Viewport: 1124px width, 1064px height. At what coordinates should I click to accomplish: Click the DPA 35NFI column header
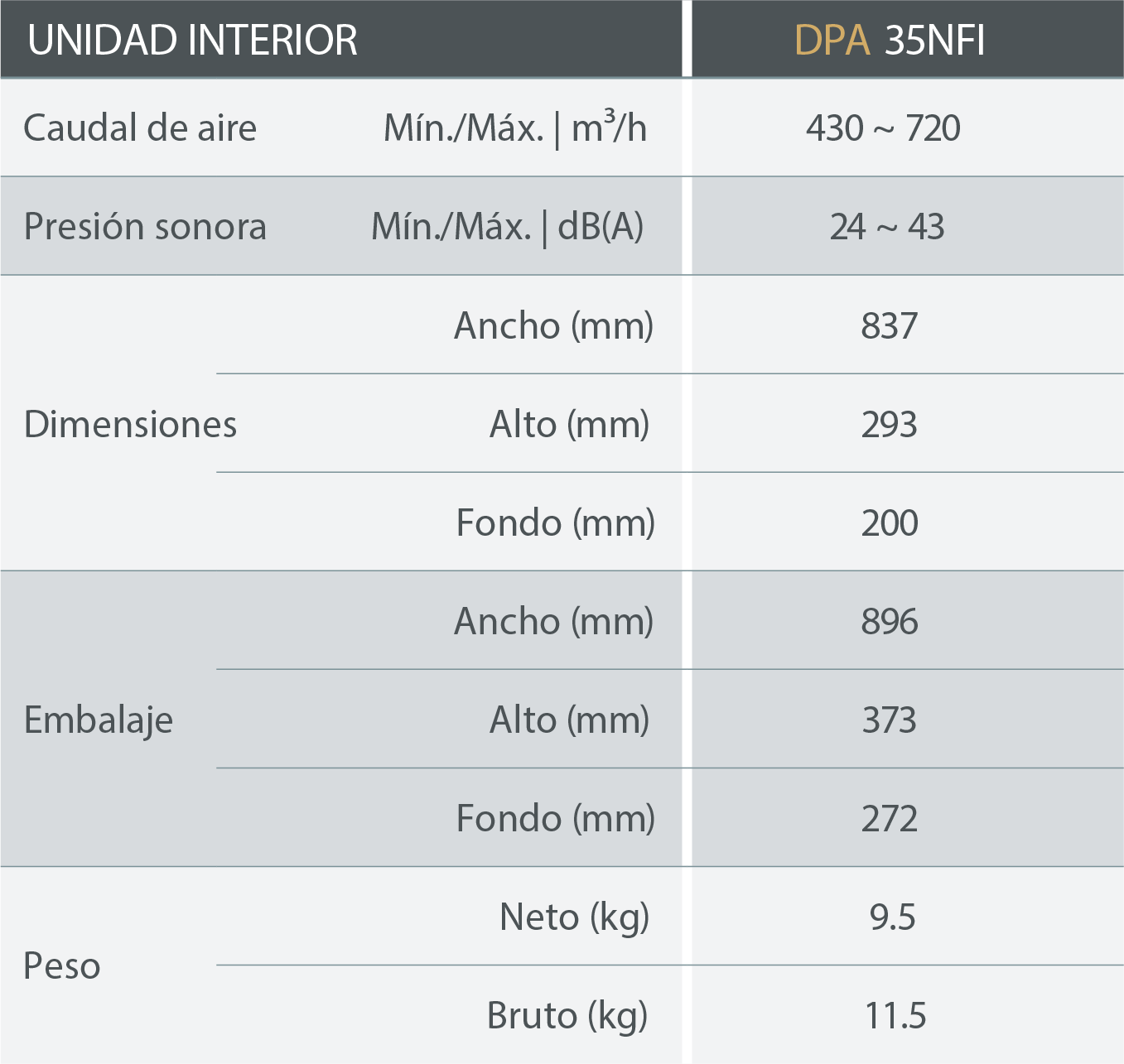[890, 40]
